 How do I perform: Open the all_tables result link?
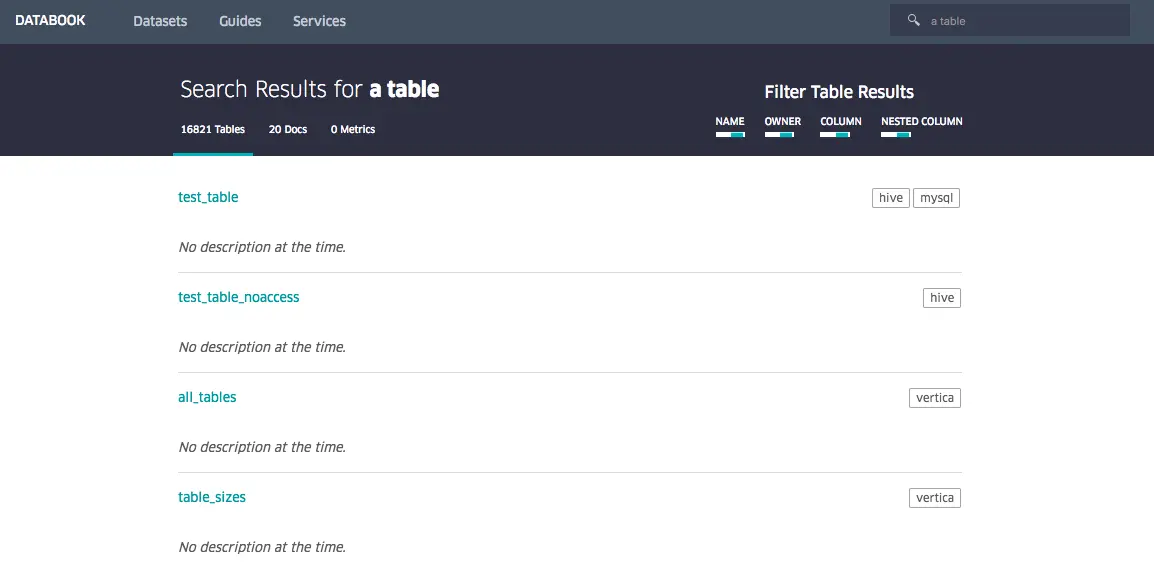pos(207,397)
